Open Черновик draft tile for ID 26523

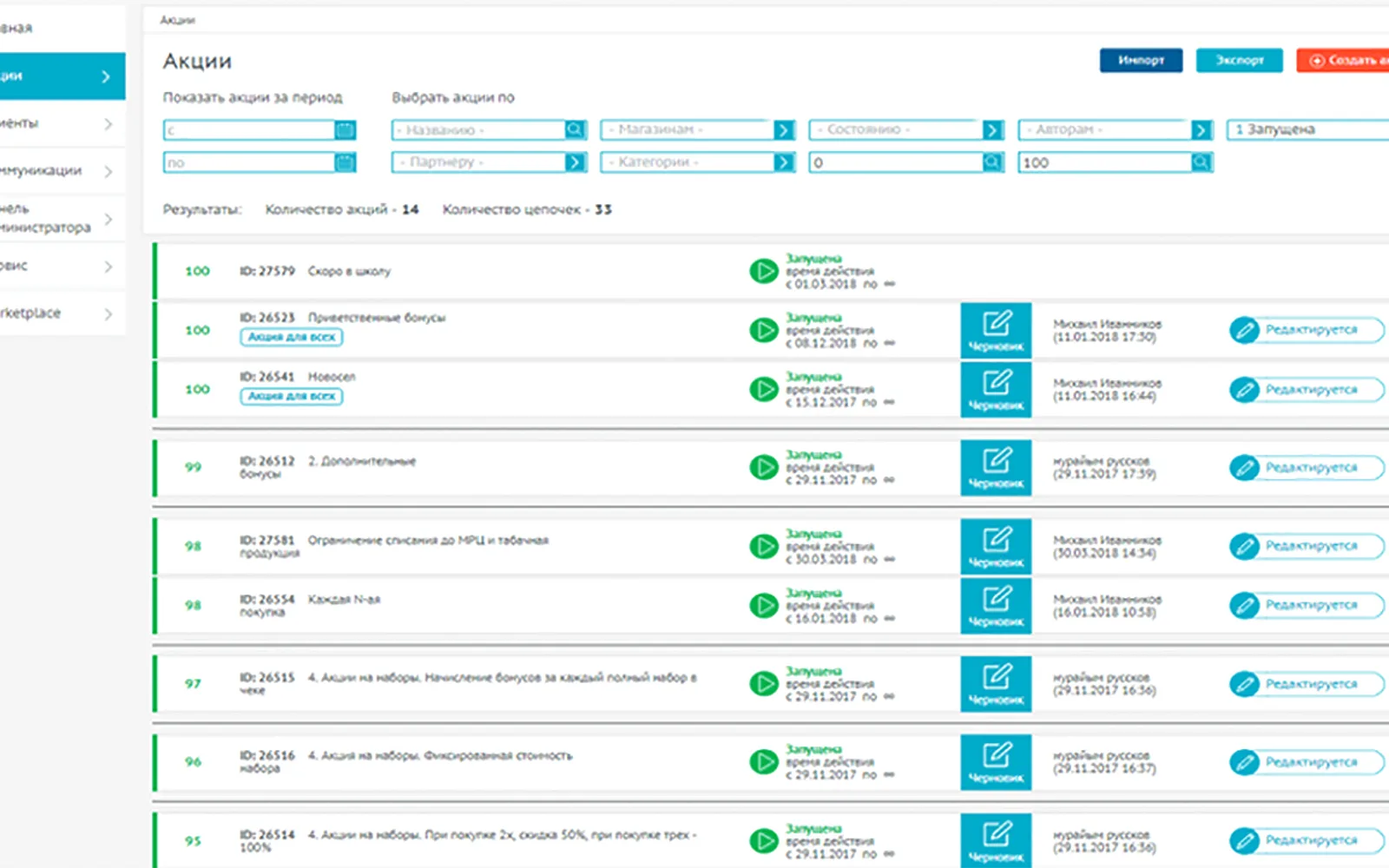[x=996, y=331]
